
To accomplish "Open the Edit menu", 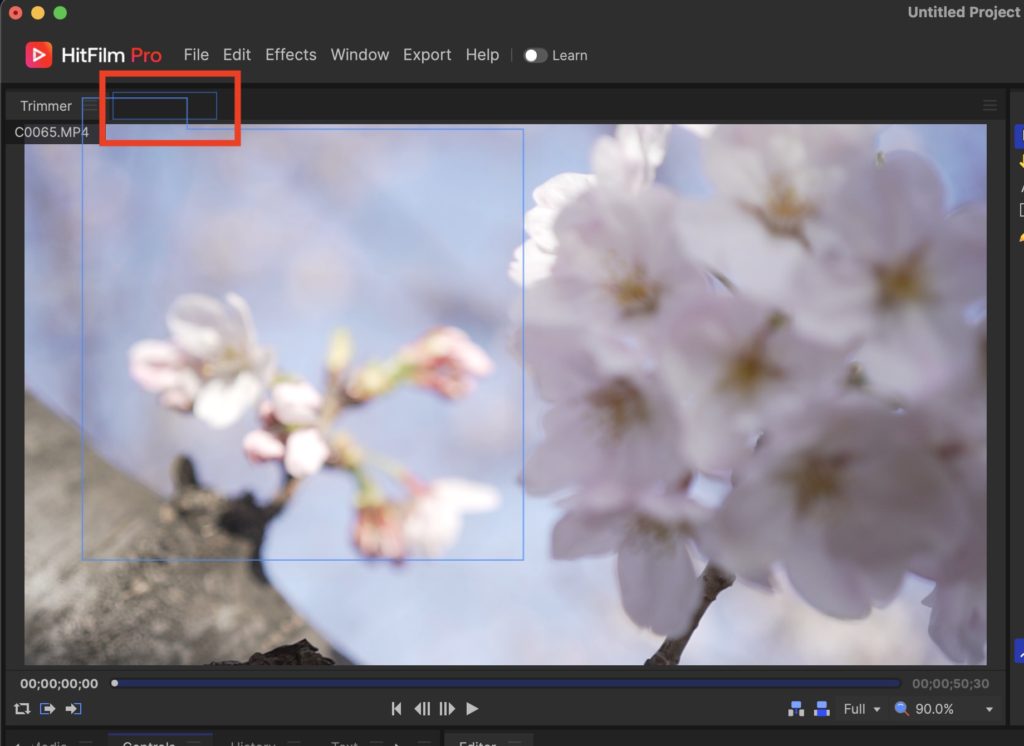I will [x=236, y=55].
